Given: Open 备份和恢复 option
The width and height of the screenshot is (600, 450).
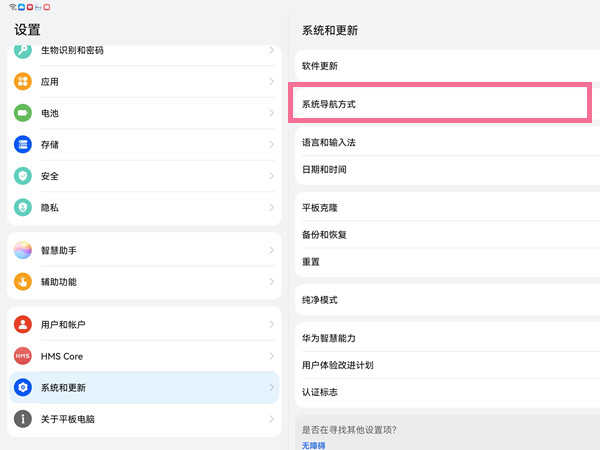Looking at the screenshot, I should [x=448, y=235].
